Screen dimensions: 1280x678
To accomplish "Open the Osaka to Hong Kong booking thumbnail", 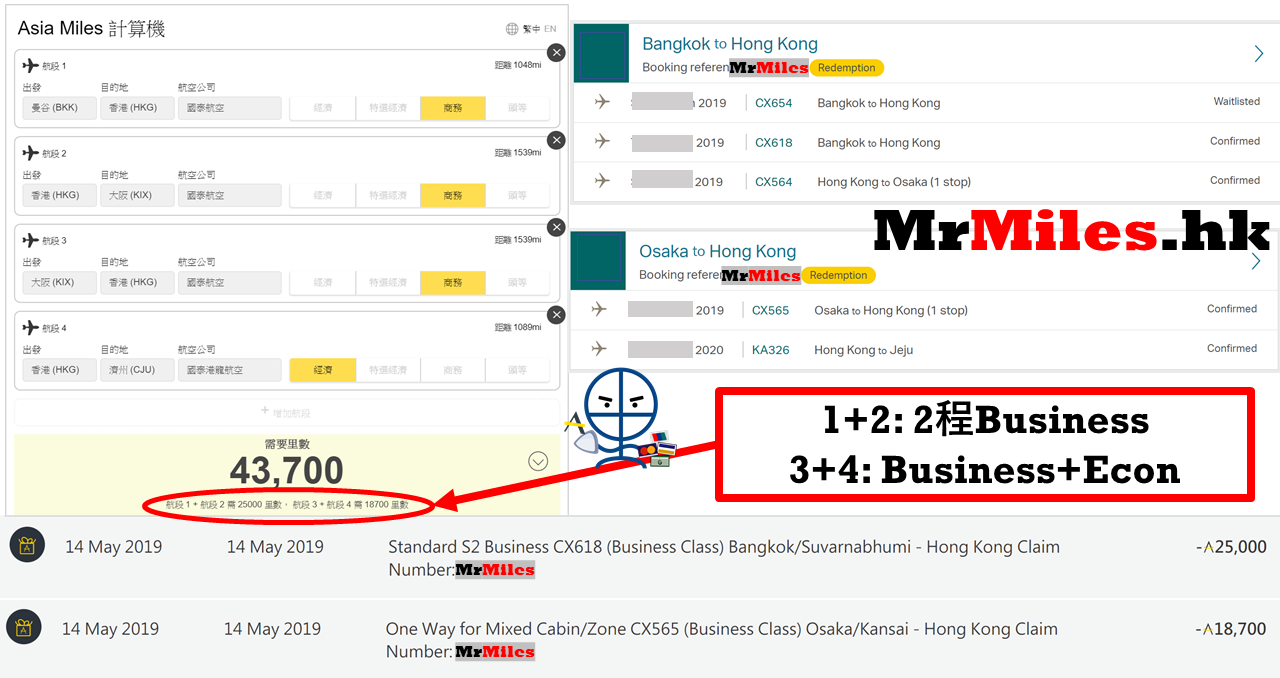I will pyautogui.click(x=598, y=261).
